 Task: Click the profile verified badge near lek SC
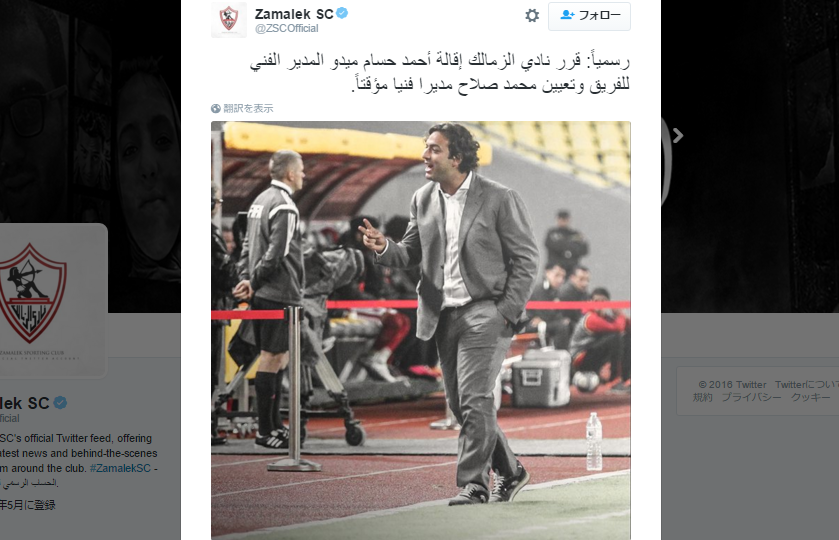pyautogui.click(x=60, y=402)
